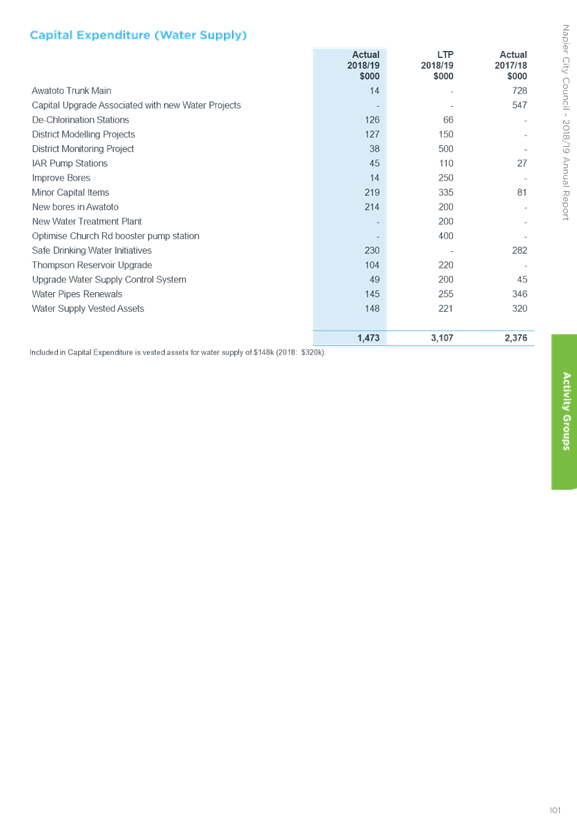Select the total value 2,376
Image resolution: width=577 pixels, height=823 pixels.
[516, 338]
